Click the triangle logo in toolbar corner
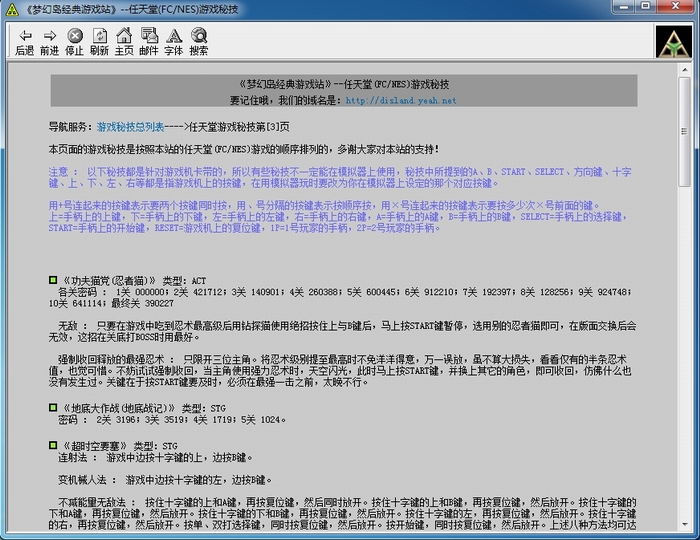The height and width of the screenshot is (540, 700). (x=674, y=42)
